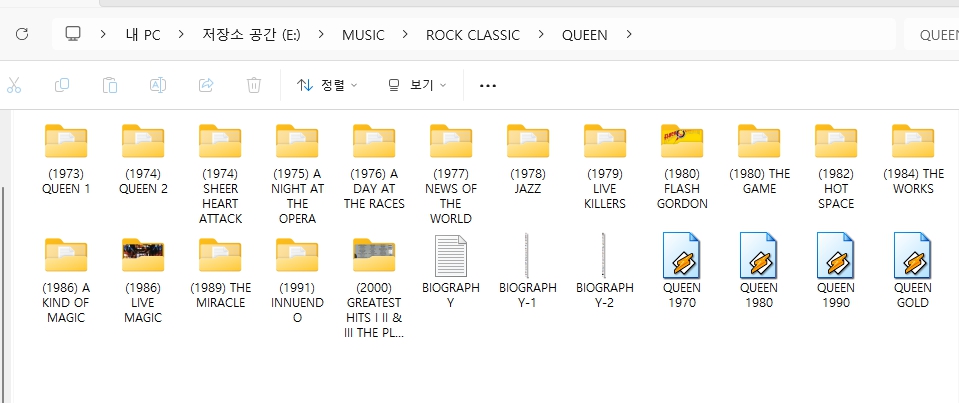
Task: Go to 저장소 공간 (E:) breadcrumb
Action: [251, 35]
